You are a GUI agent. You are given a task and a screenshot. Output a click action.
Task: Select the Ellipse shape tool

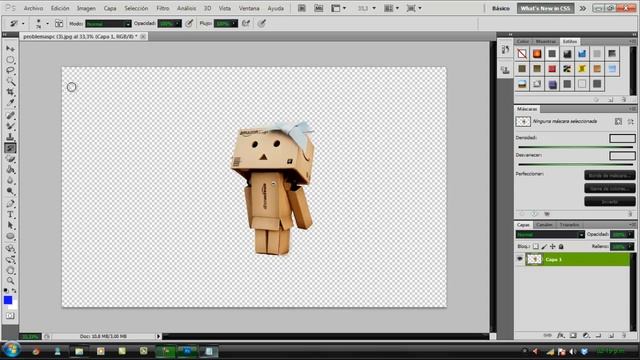tap(10, 236)
